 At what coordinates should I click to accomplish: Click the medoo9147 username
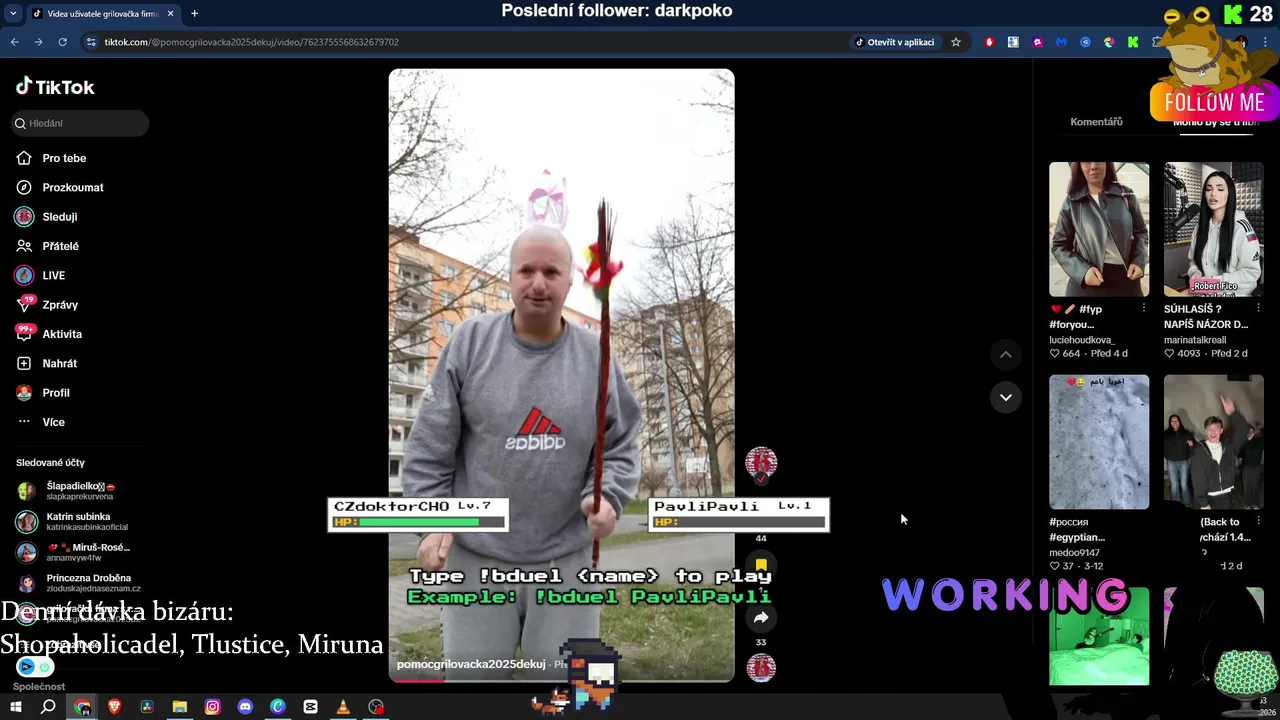tap(1074, 553)
